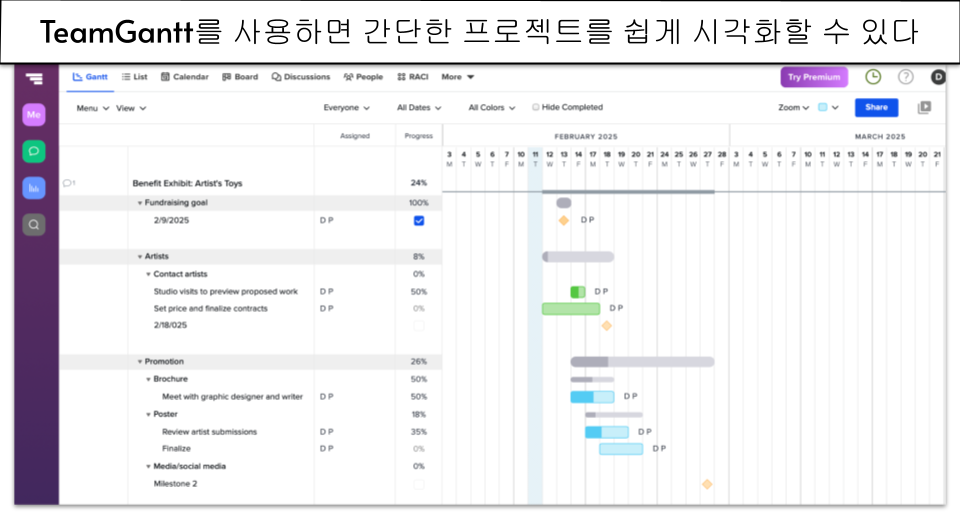Open the blue bar chart reports icon

point(34,188)
